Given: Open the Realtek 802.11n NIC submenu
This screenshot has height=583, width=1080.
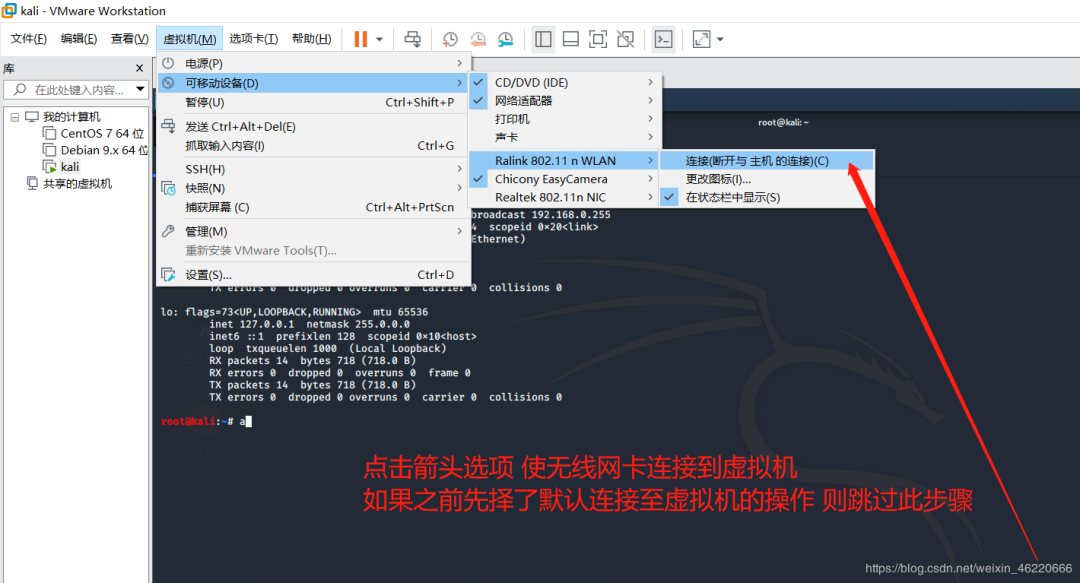Looking at the screenshot, I should point(565,197).
